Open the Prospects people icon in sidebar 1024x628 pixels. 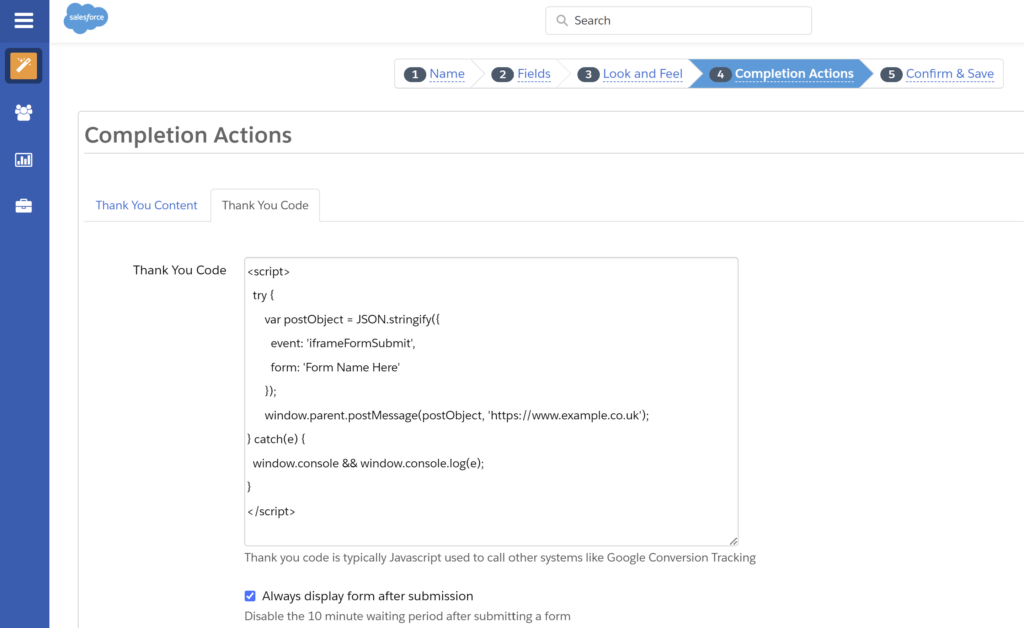coord(24,112)
